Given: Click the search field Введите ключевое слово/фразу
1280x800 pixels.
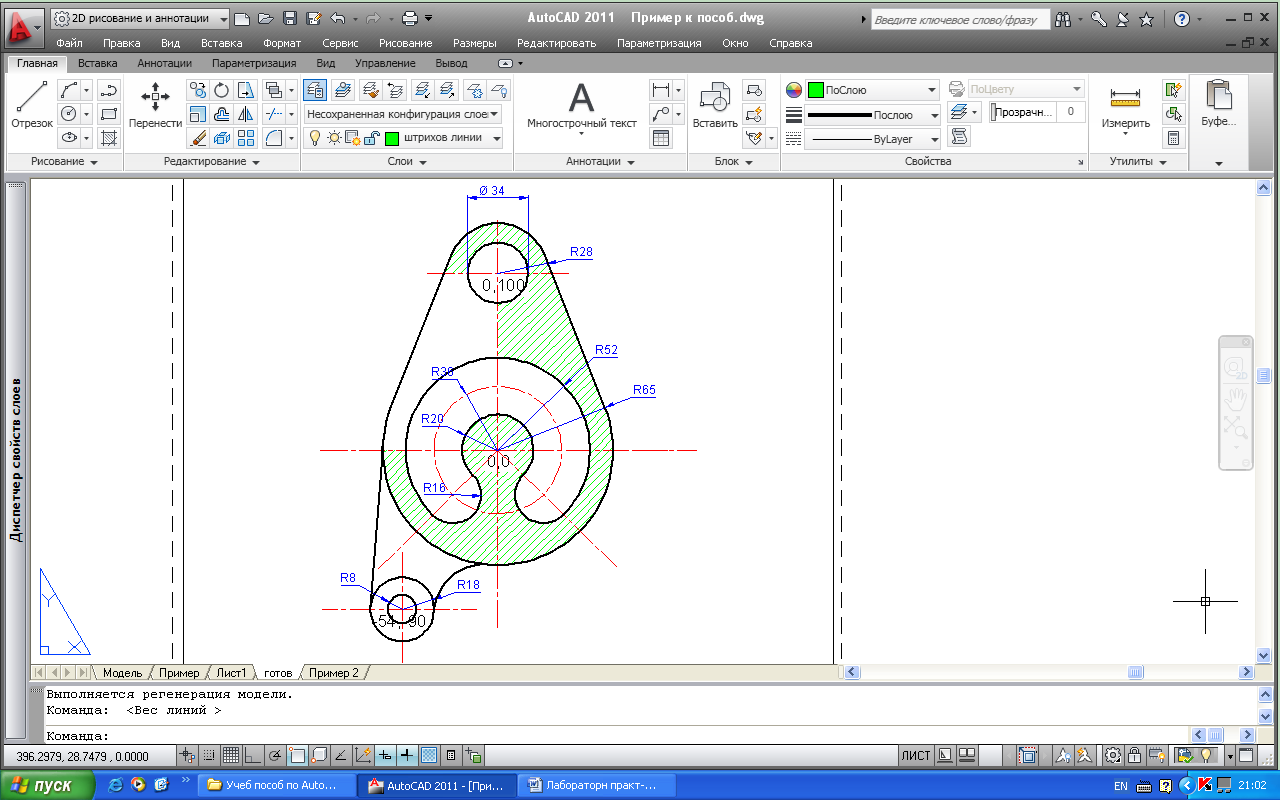Looking at the screenshot, I should click(960, 19).
